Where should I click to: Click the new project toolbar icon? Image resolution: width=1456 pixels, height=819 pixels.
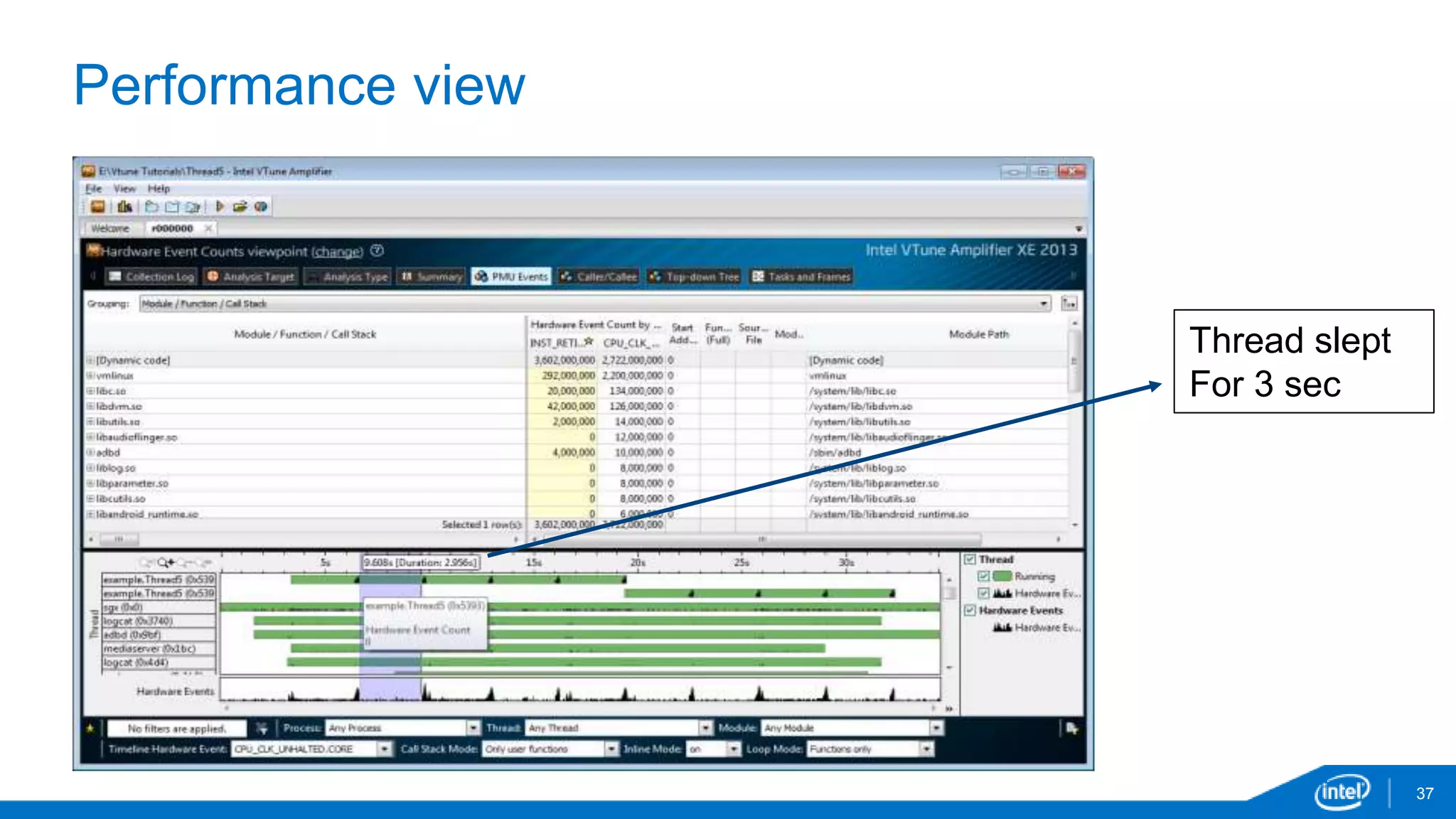tap(151, 207)
